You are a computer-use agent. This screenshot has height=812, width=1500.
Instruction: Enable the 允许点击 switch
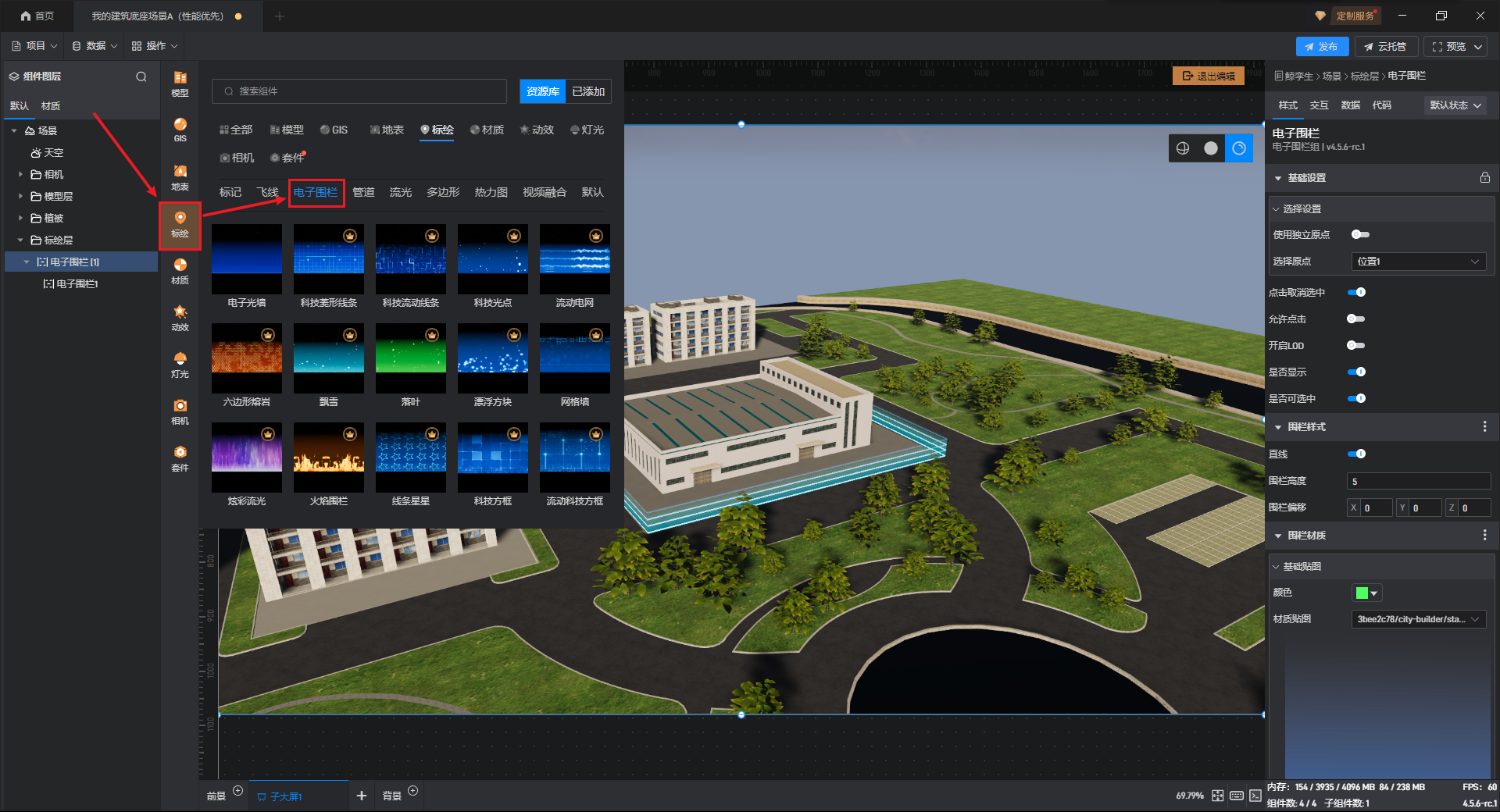pos(1355,319)
